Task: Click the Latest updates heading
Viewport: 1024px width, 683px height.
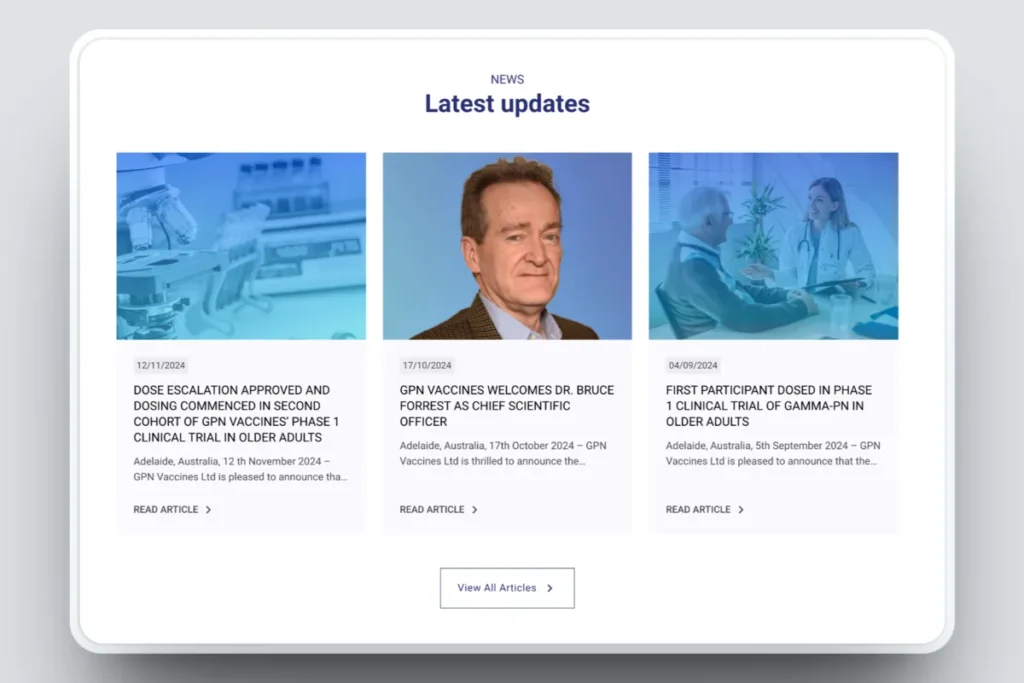Action: [x=507, y=104]
